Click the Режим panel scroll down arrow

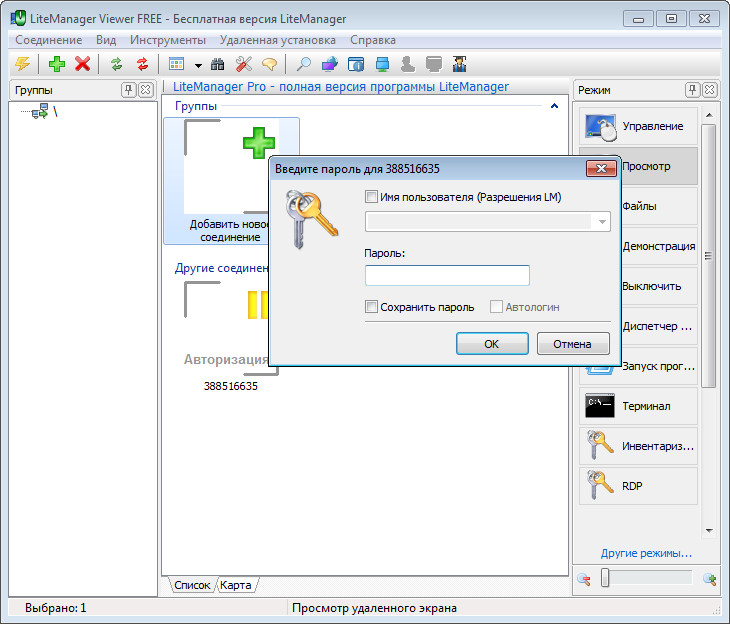coord(709,530)
